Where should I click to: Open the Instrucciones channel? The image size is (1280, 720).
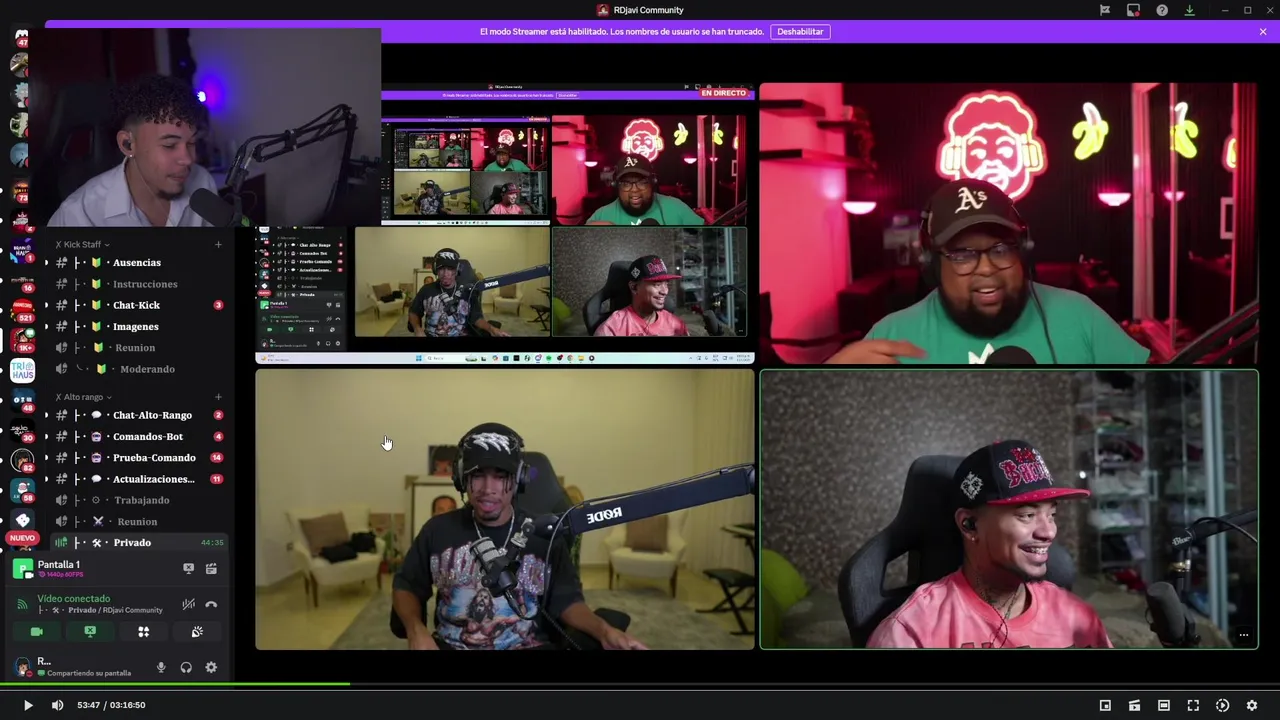pyautogui.click(x=136, y=284)
